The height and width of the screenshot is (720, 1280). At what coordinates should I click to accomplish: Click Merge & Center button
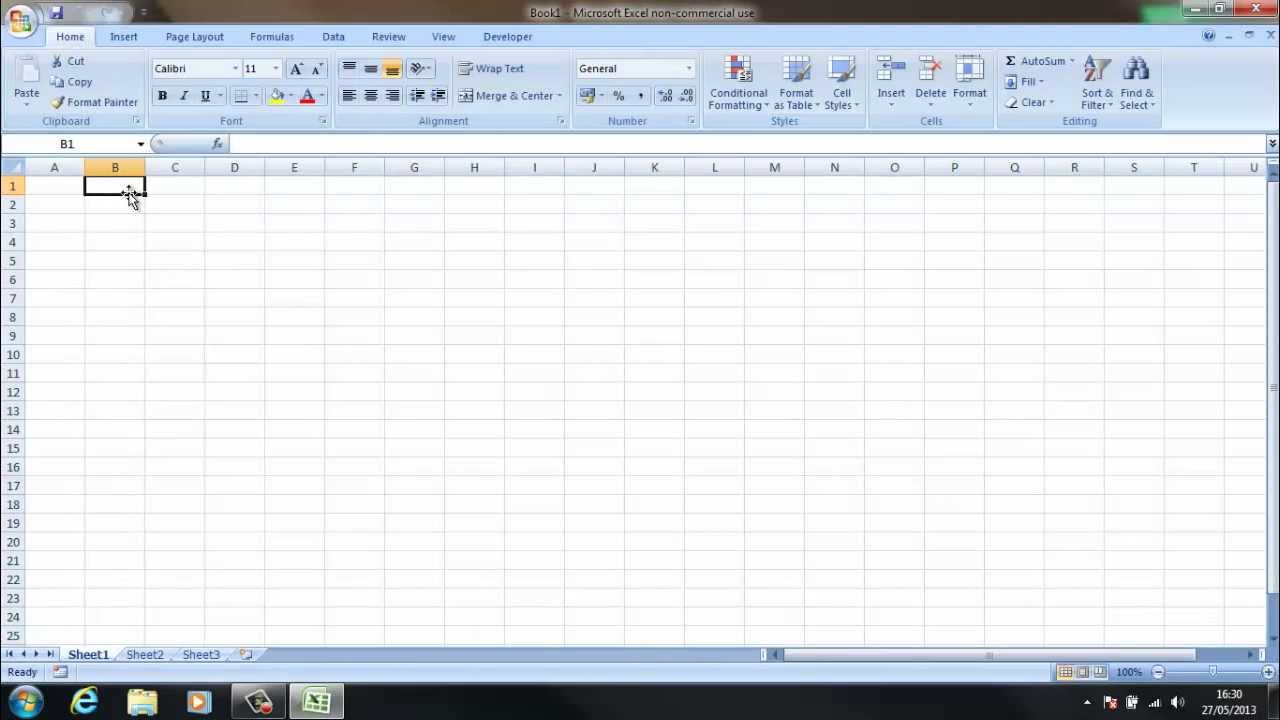tap(505, 96)
